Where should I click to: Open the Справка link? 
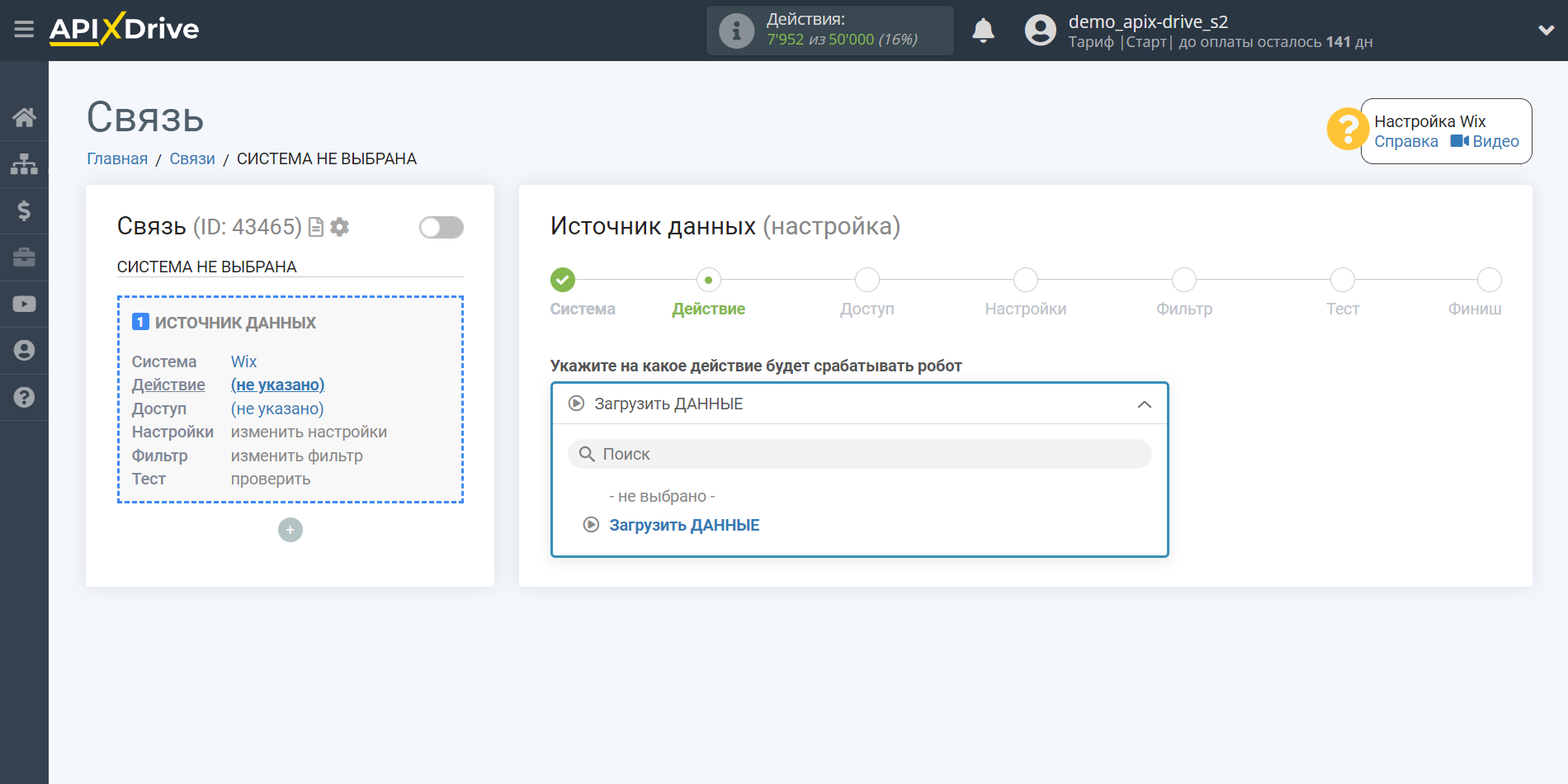click(x=1406, y=142)
